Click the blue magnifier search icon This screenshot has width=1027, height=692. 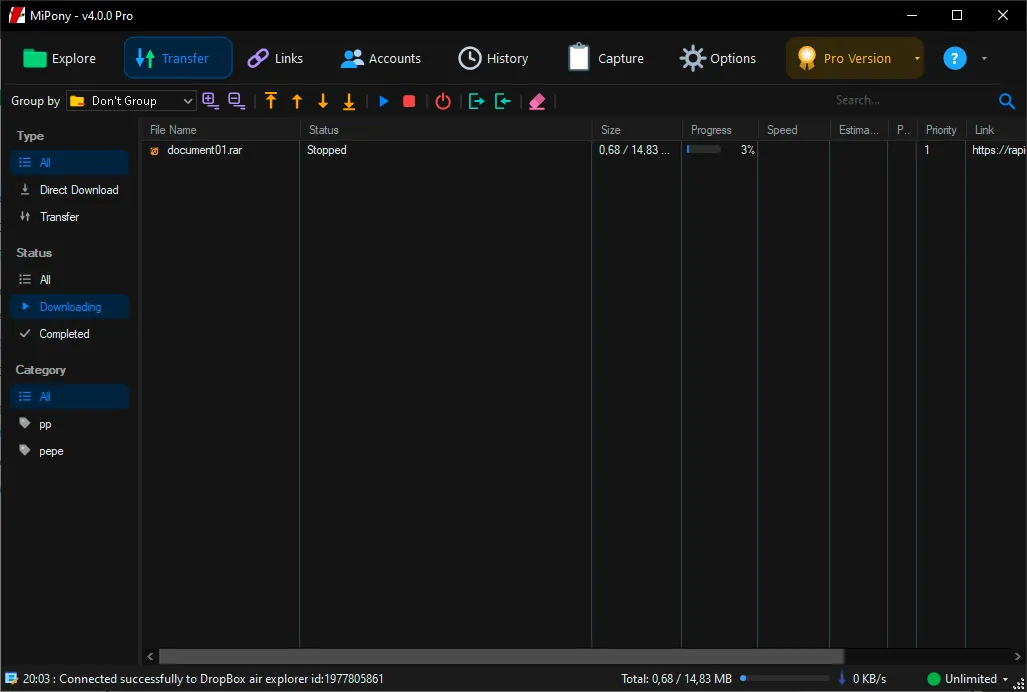point(1007,101)
